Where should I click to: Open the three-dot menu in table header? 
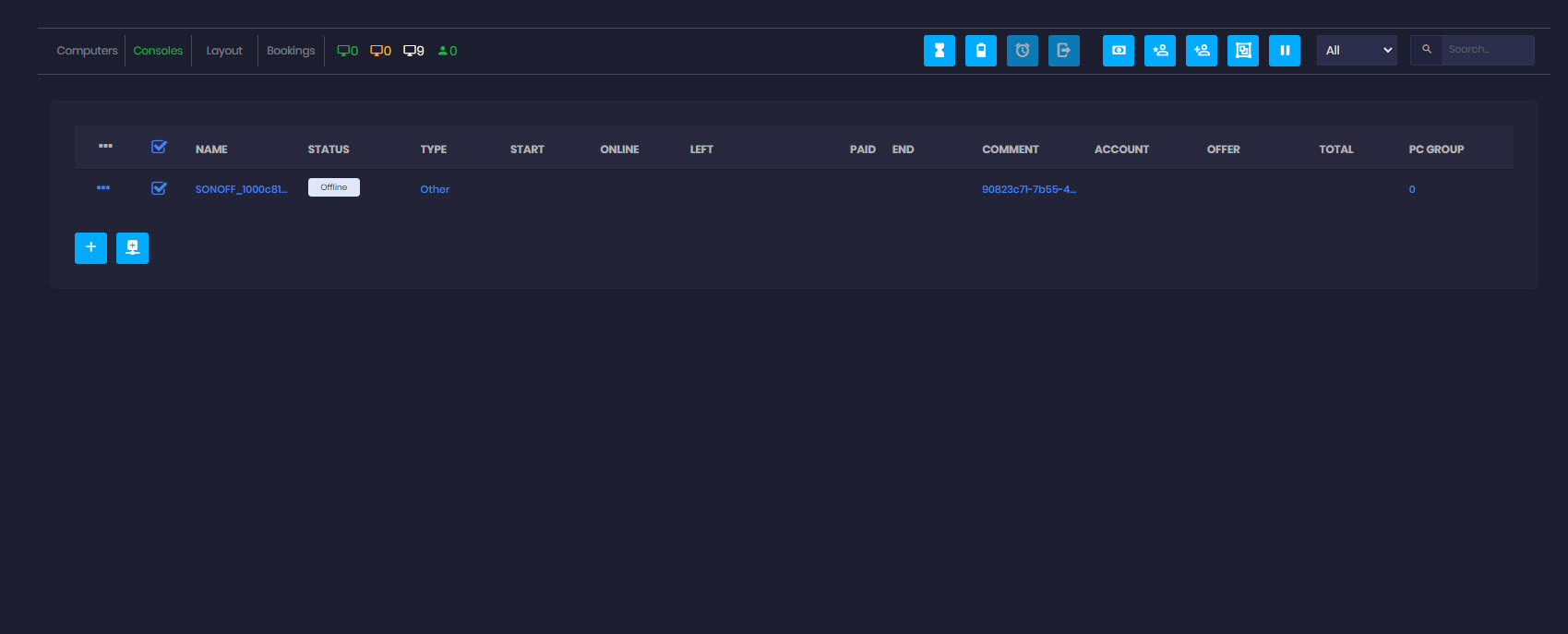tap(105, 146)
